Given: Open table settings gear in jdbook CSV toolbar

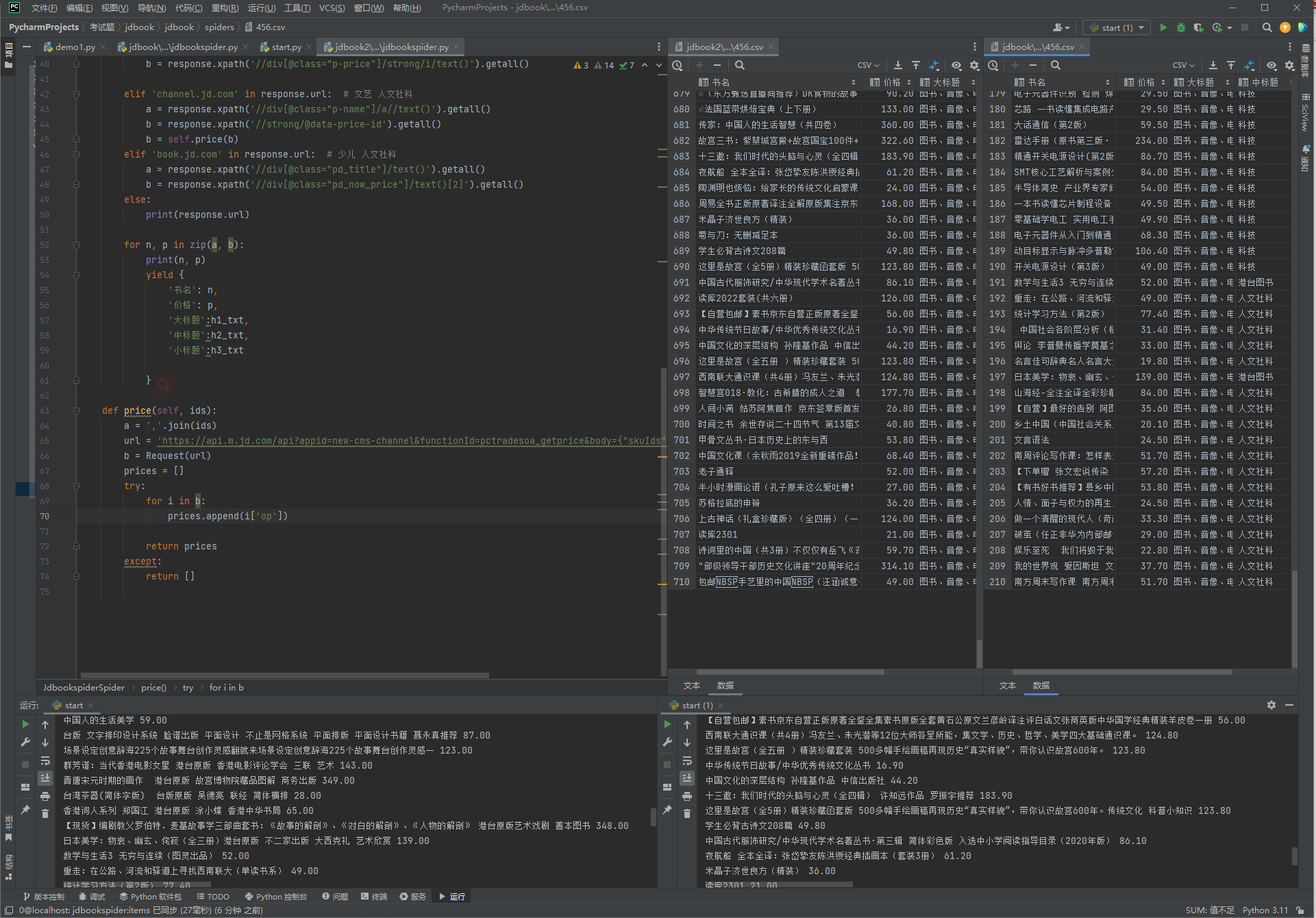Looking at the screenshot, I should (1290, 66).
